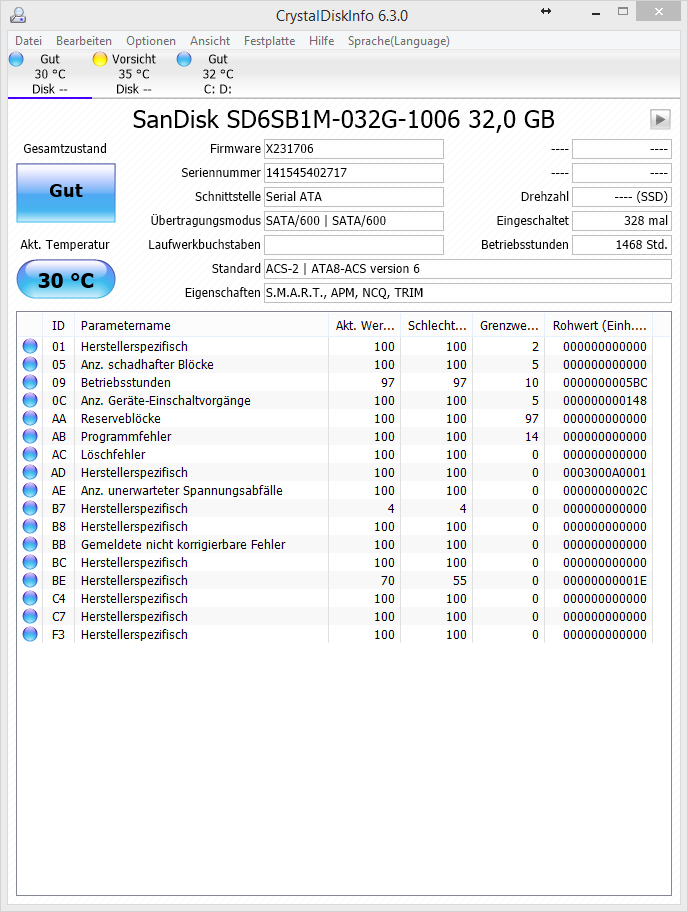Click the blue status orb for the 30 °C disk
The width and height of the screenshot is (688, 912).
pos(16,59)
